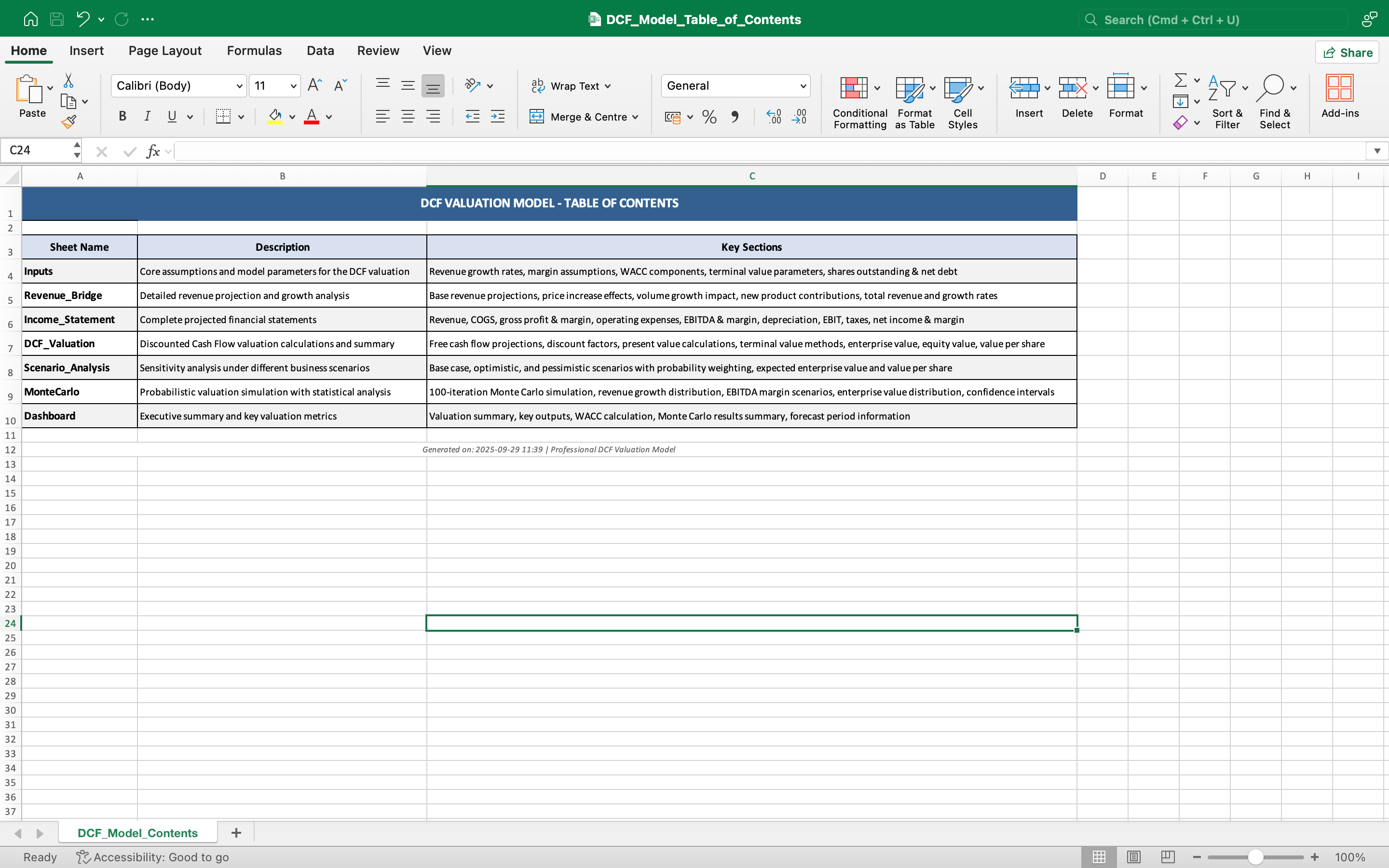Open the Formulas ribbon tab
This screenshot has height=868, width=1389.
[x=254, y=51]
